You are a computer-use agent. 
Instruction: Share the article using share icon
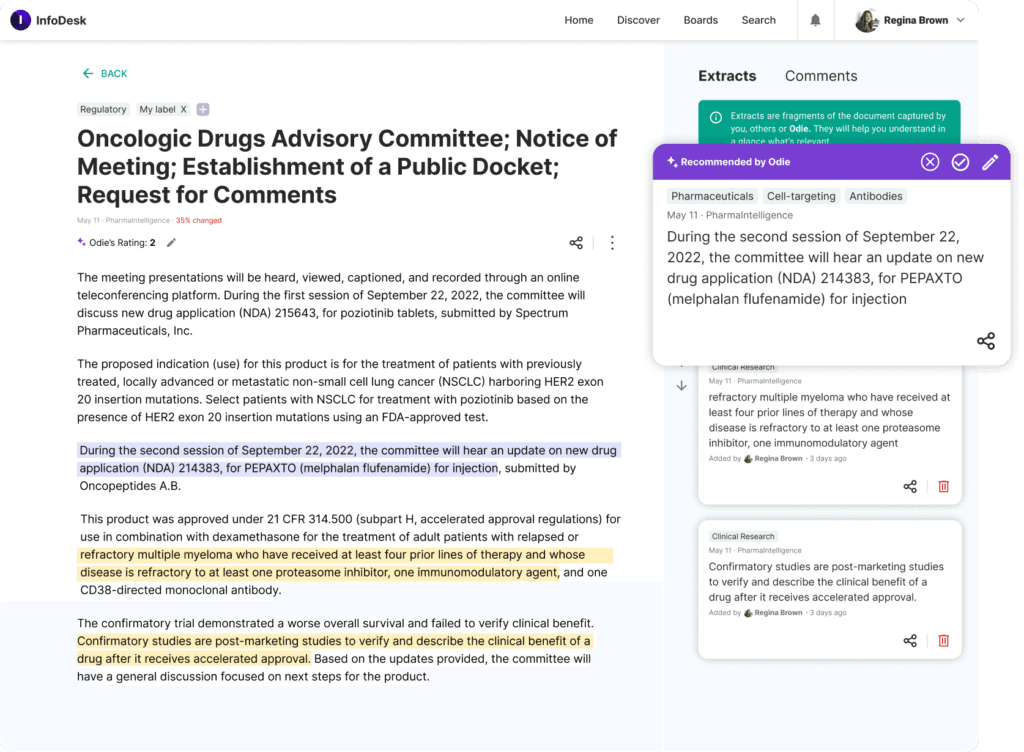coord(575,243)
